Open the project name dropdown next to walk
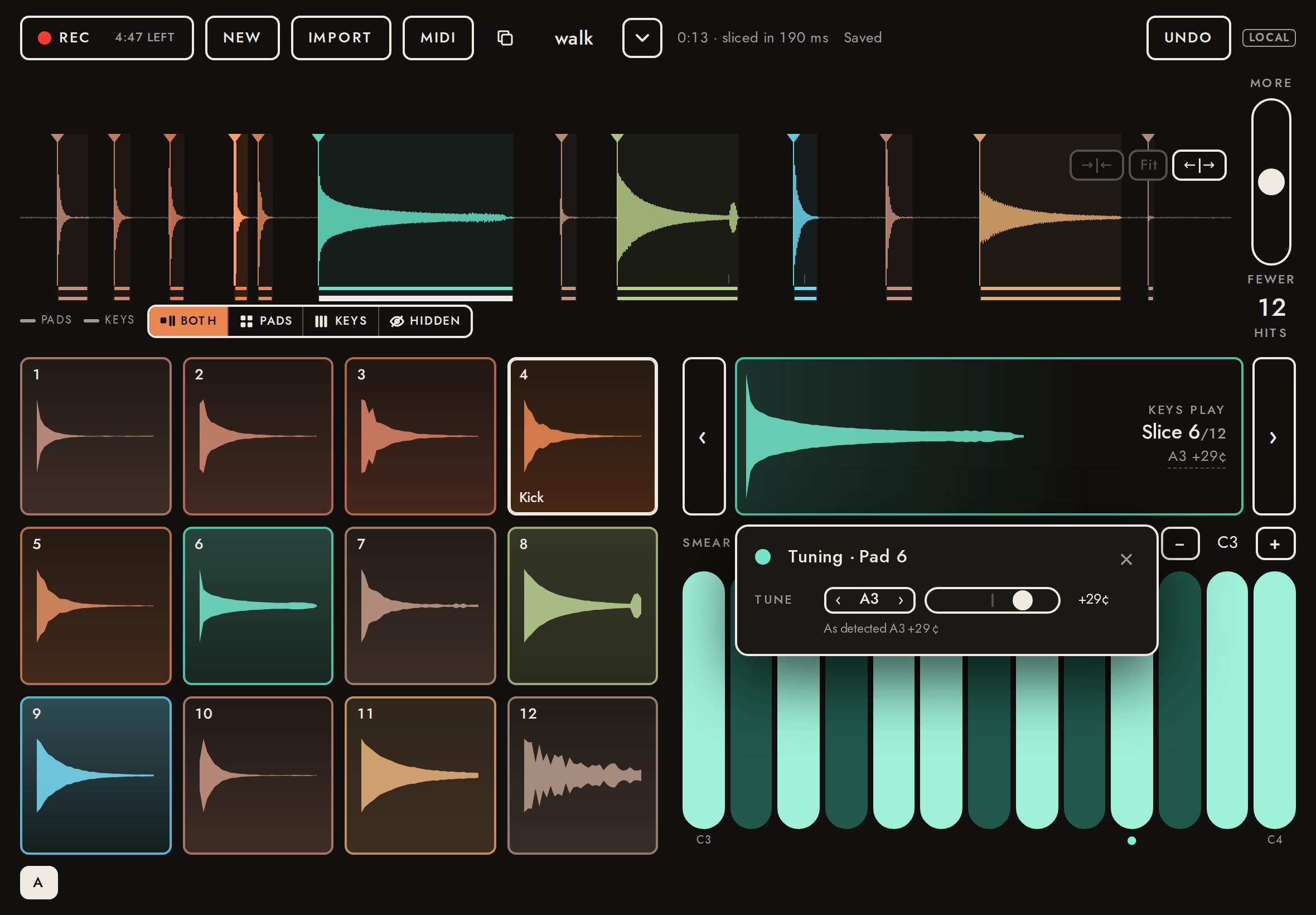 [642, 38]
